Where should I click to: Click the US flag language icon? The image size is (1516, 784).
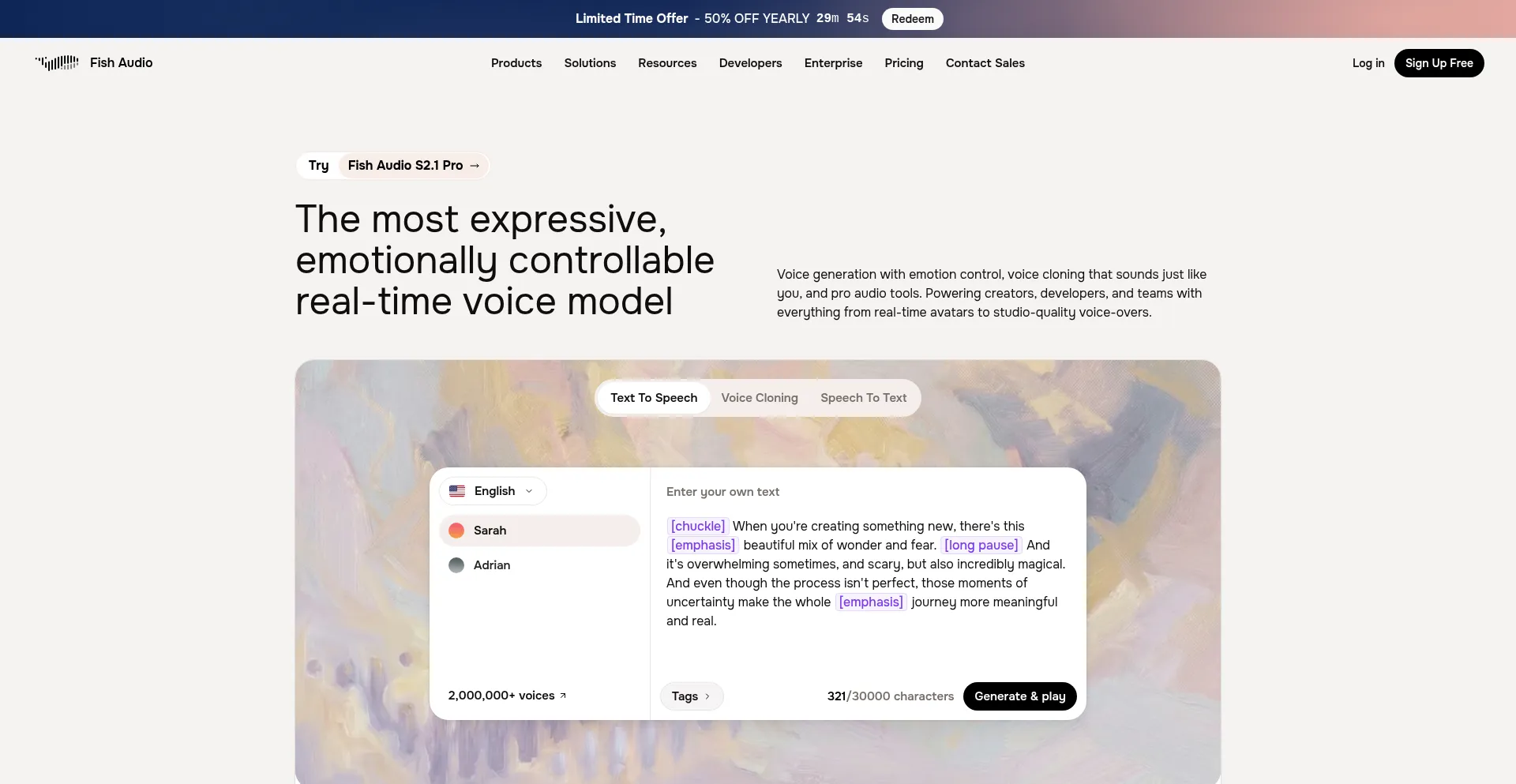457,491
